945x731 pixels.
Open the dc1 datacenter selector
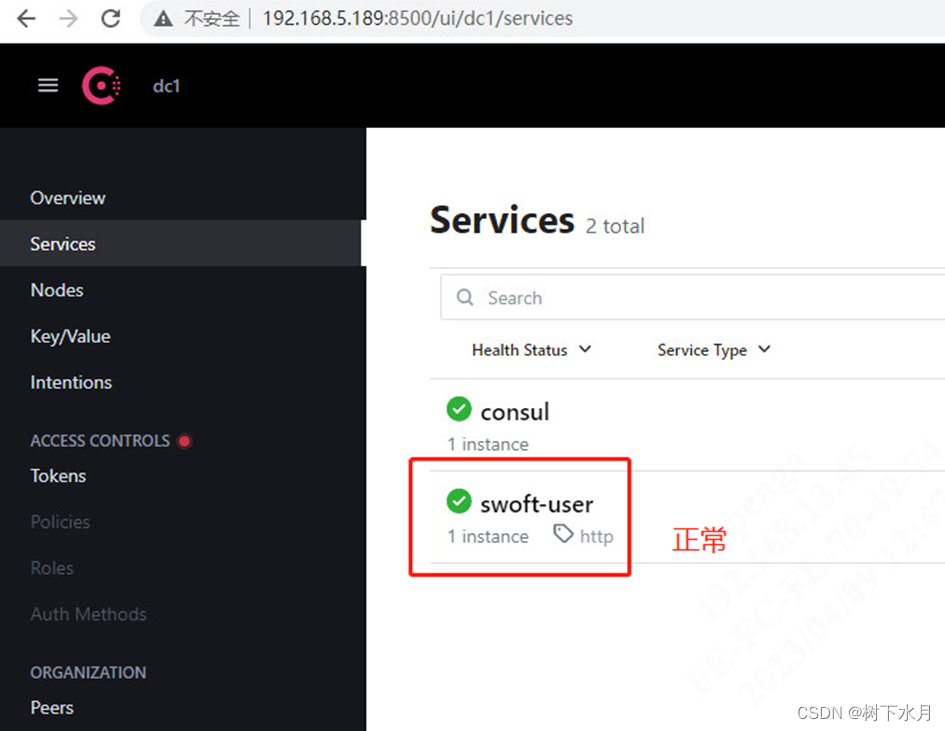pyautogui.click(x=166, y=86)
